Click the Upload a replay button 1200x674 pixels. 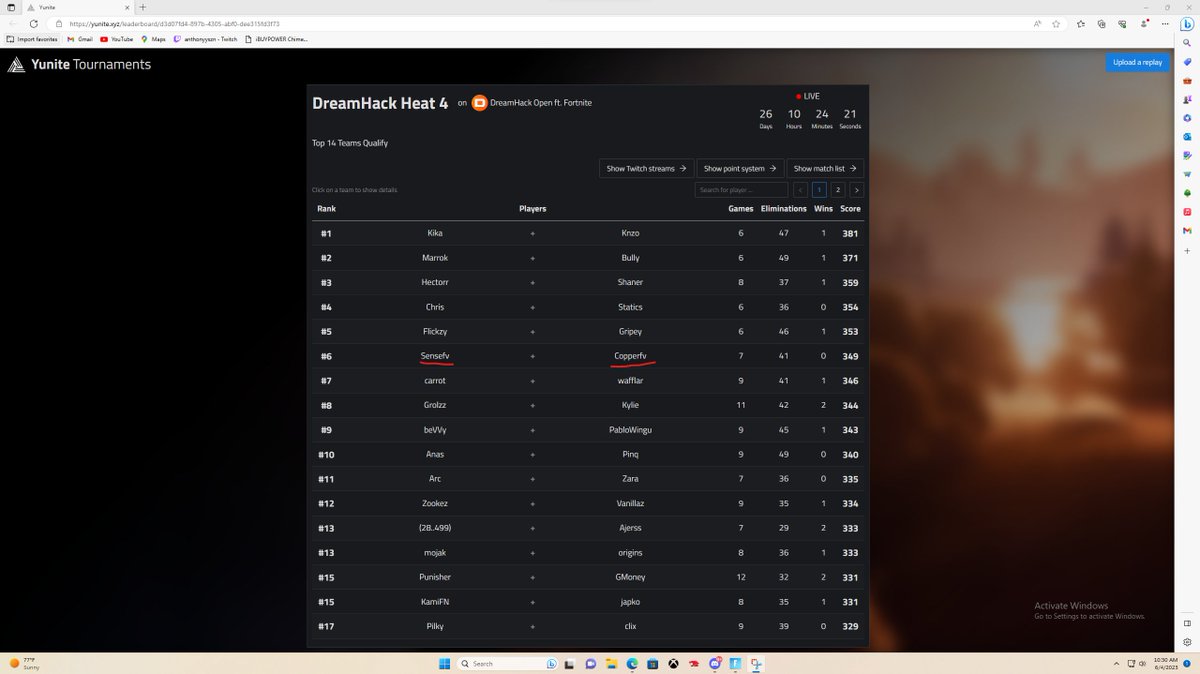tap(1137, 62)
